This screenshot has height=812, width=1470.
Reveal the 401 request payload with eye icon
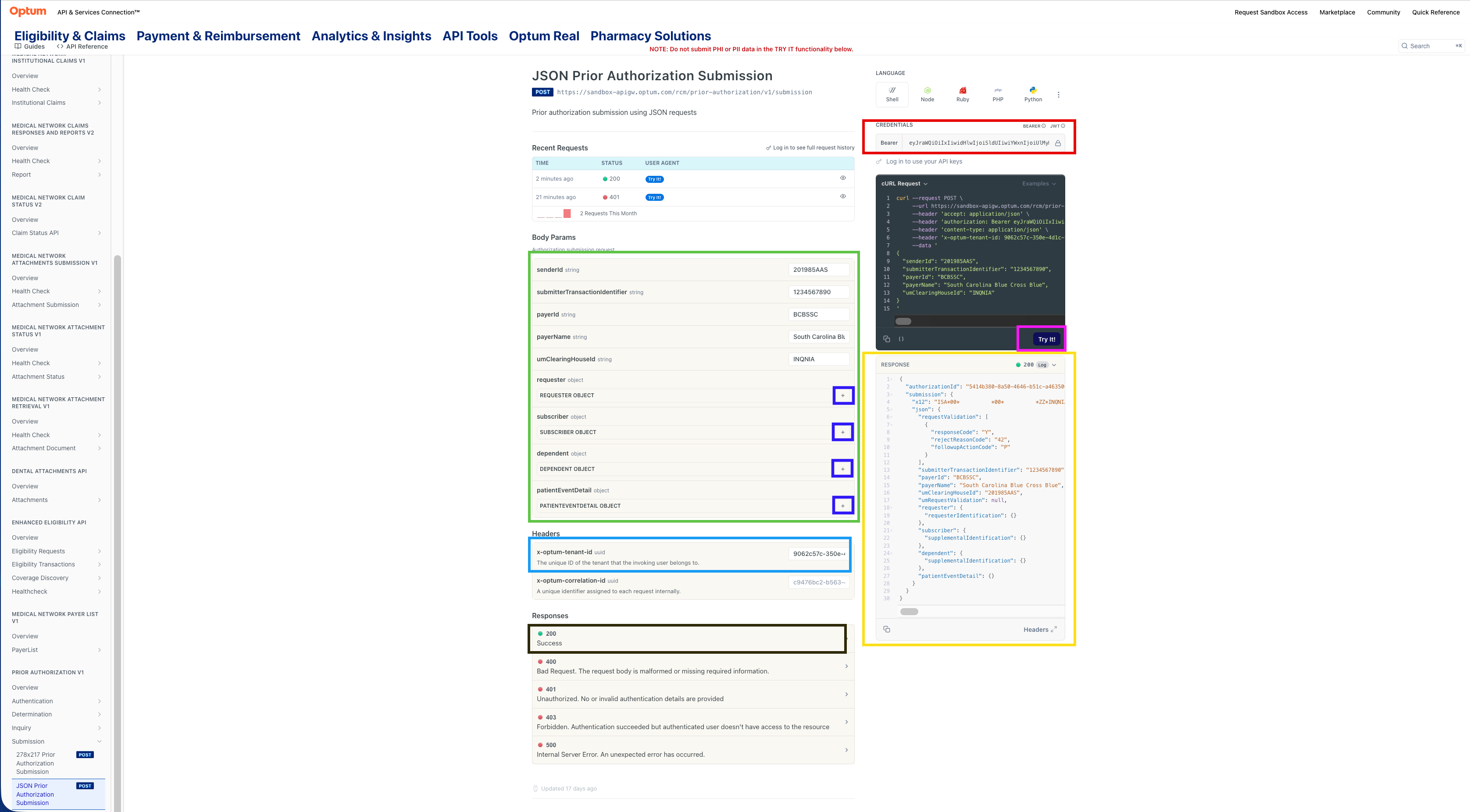(843, 196)
